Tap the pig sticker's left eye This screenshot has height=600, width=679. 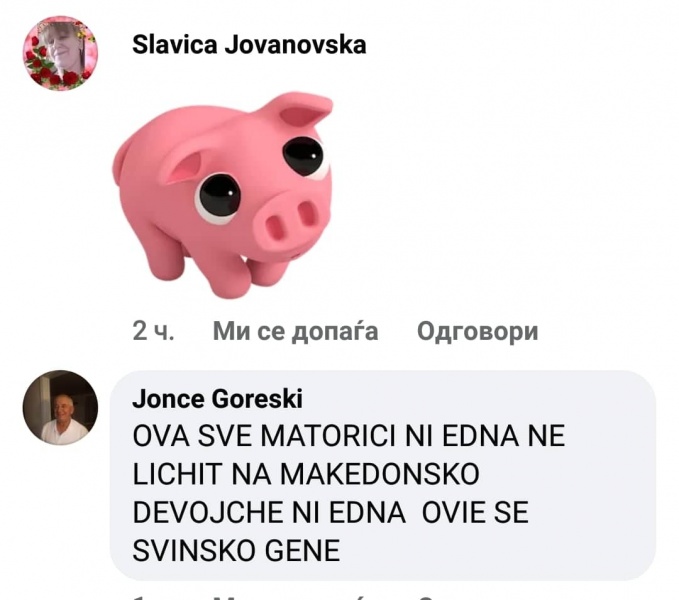point(219,196)
